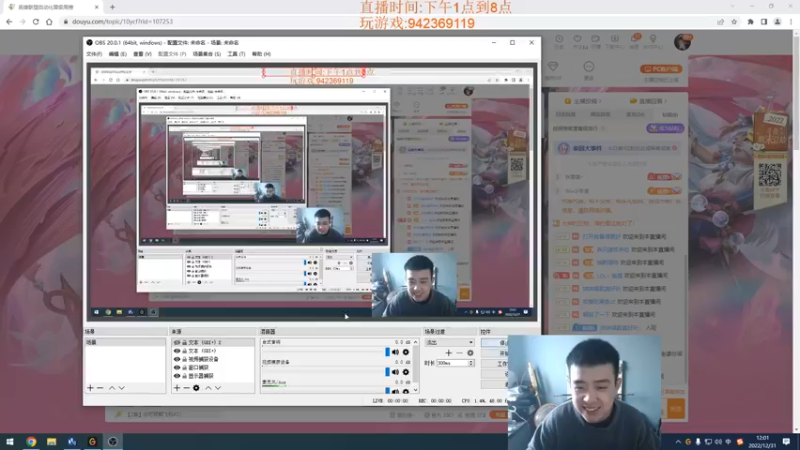Image resolution: width=800 pixels, height=450 pixels.
Task: Mute the 台式音响 mixer channel
Action: point(395,352)
